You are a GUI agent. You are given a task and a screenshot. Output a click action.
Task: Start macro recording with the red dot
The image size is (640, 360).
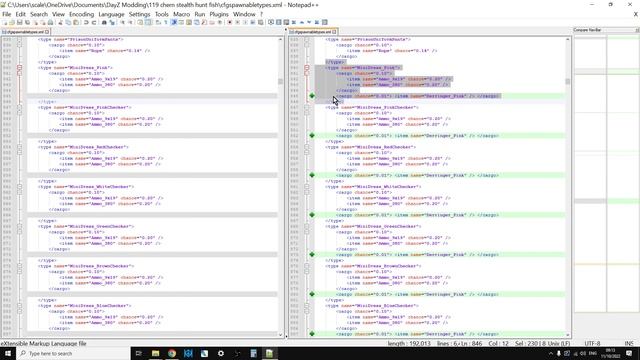230,22
